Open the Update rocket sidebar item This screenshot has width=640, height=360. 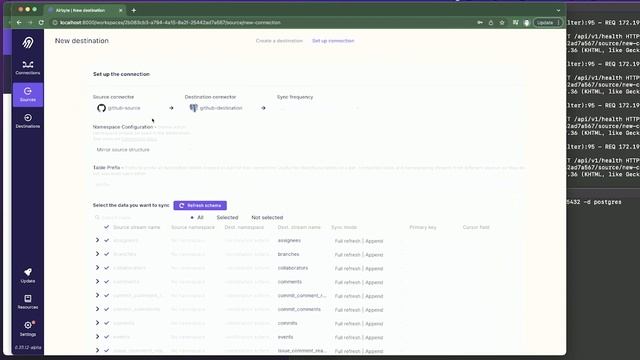[x=28, y=276]
